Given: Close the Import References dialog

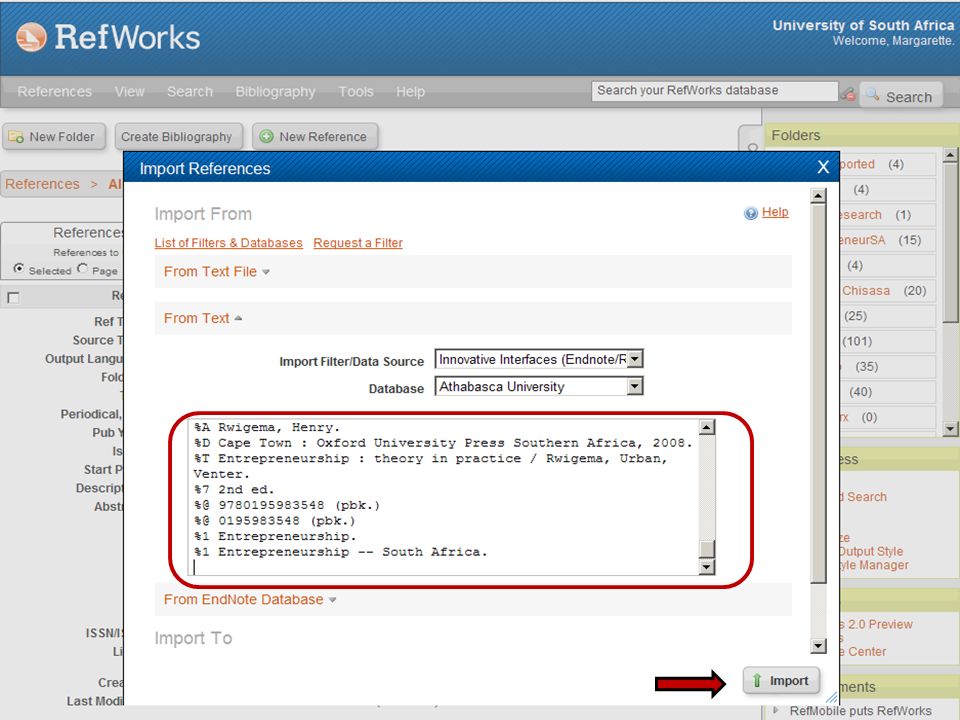Looking at the screenshot, I should (x=823, y=167).
